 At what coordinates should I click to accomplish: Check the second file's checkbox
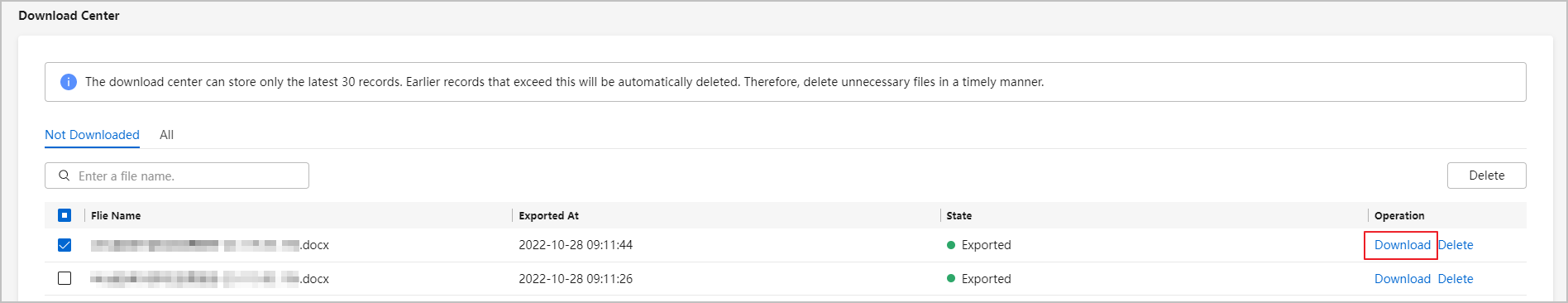65,278
